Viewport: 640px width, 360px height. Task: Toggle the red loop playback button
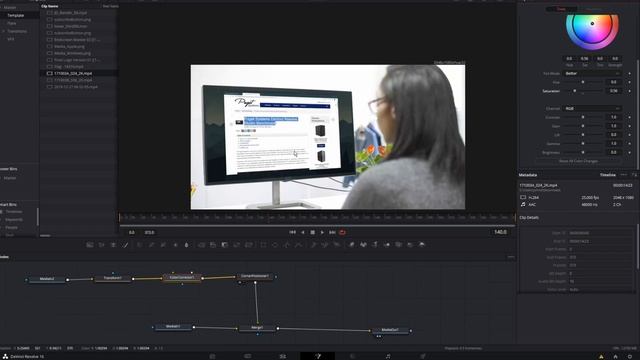click(342, 232)
